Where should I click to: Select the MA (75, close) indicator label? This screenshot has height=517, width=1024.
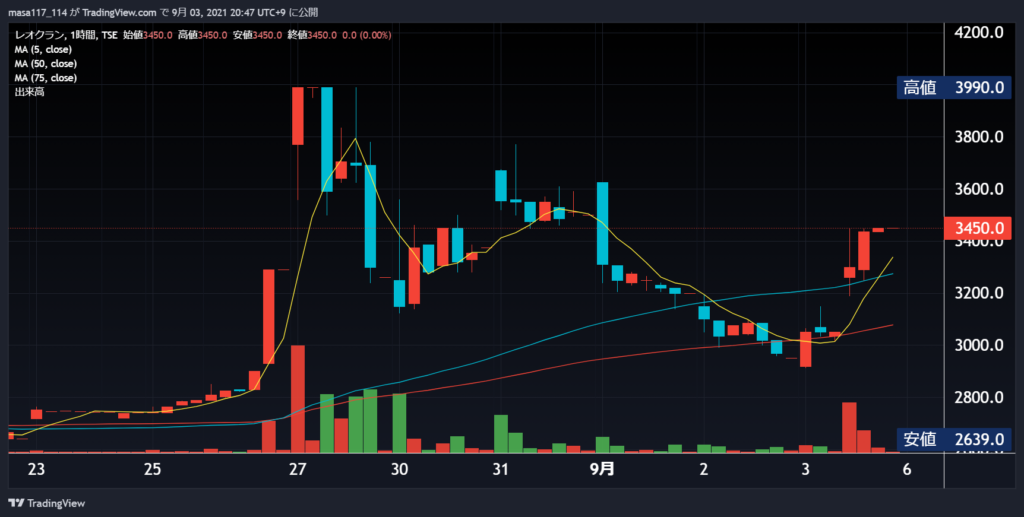[x=46, y=78]
